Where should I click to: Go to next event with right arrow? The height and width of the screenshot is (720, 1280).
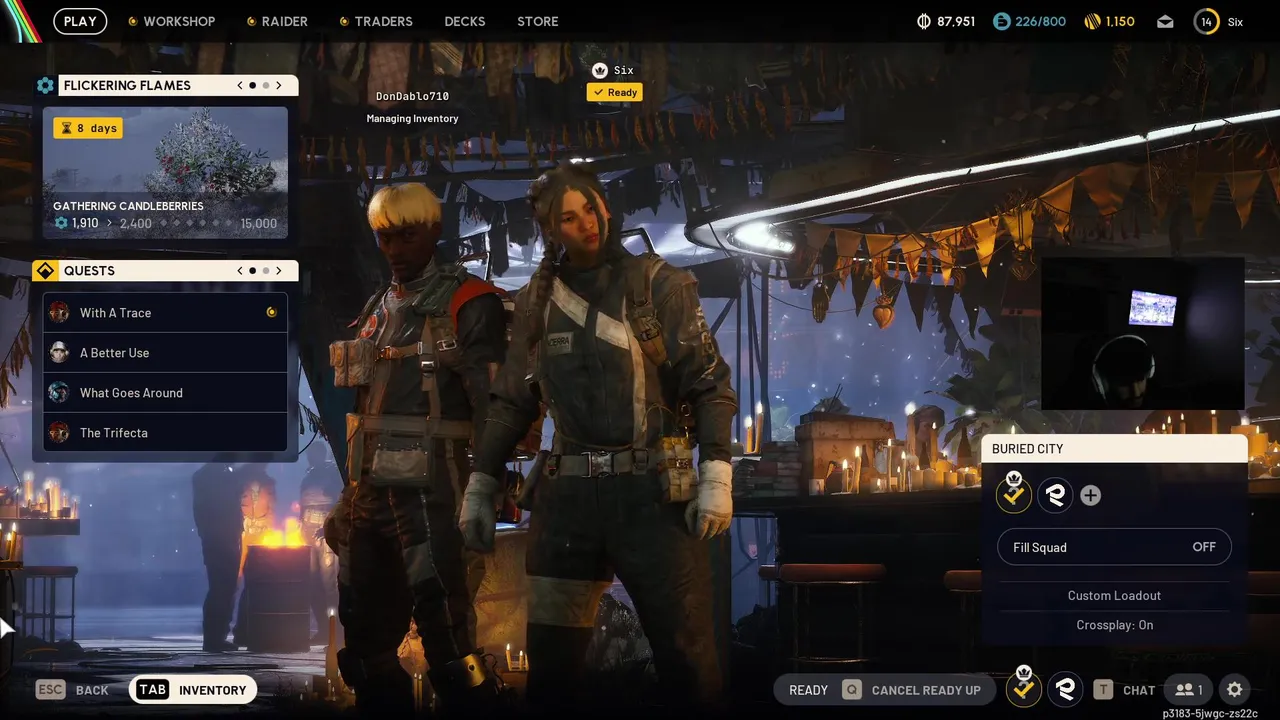279,86
